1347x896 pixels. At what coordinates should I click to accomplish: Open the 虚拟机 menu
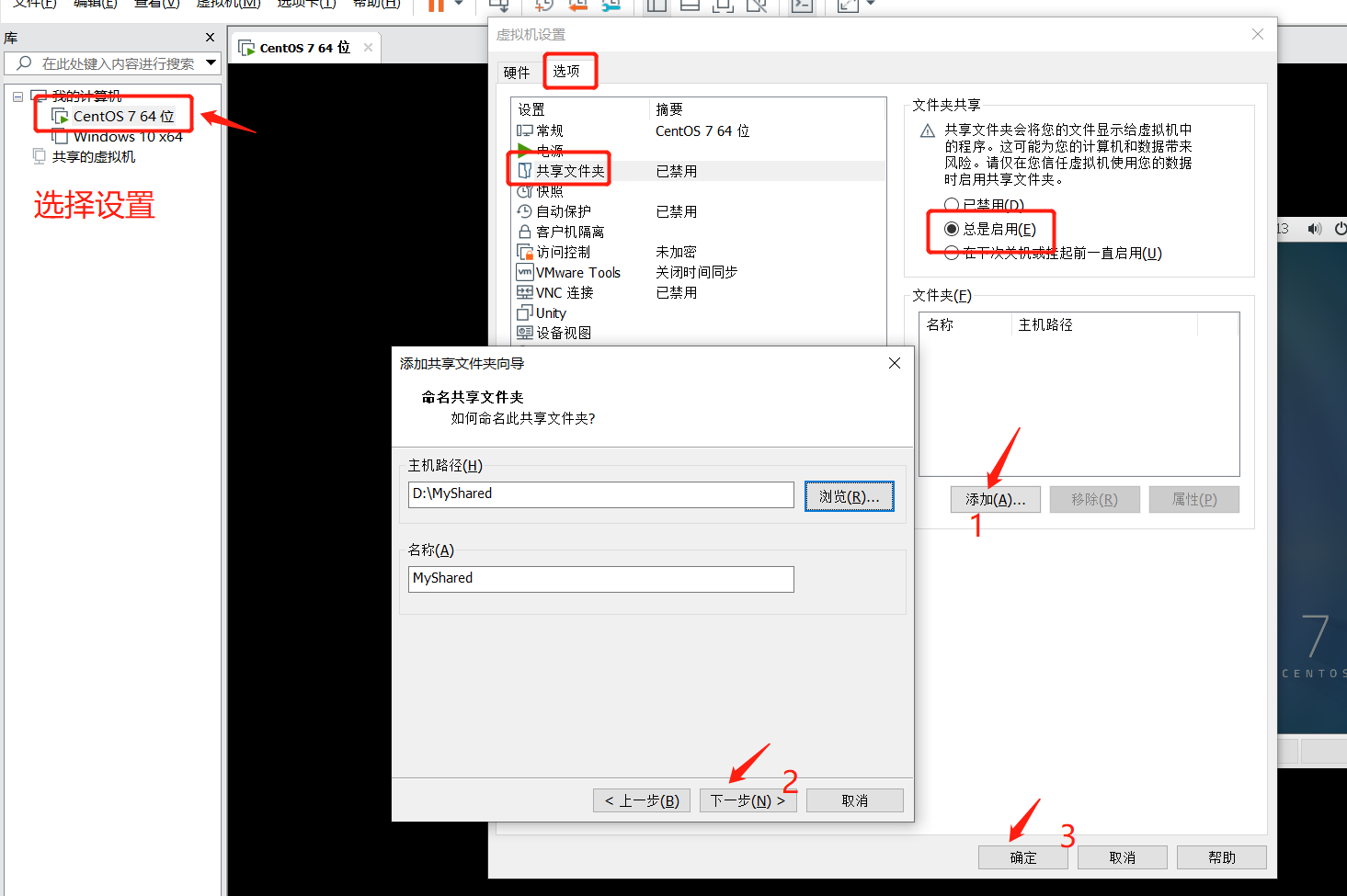pyautogui.click(x=227, y=5)
